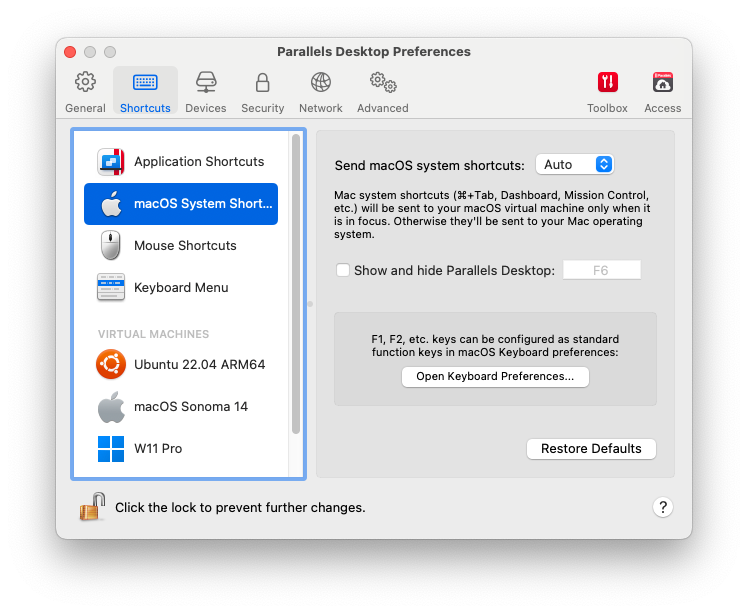Switch to the Advanced tab label
The image size is (748, 613).
tap(383, 108)
